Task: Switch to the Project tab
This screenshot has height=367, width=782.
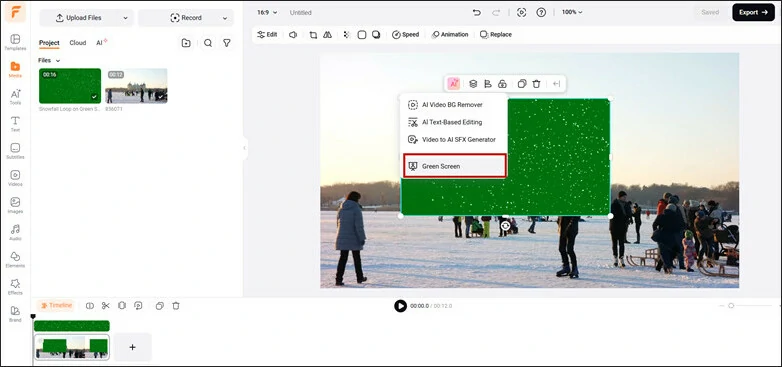Action: [x=49, y=43]
